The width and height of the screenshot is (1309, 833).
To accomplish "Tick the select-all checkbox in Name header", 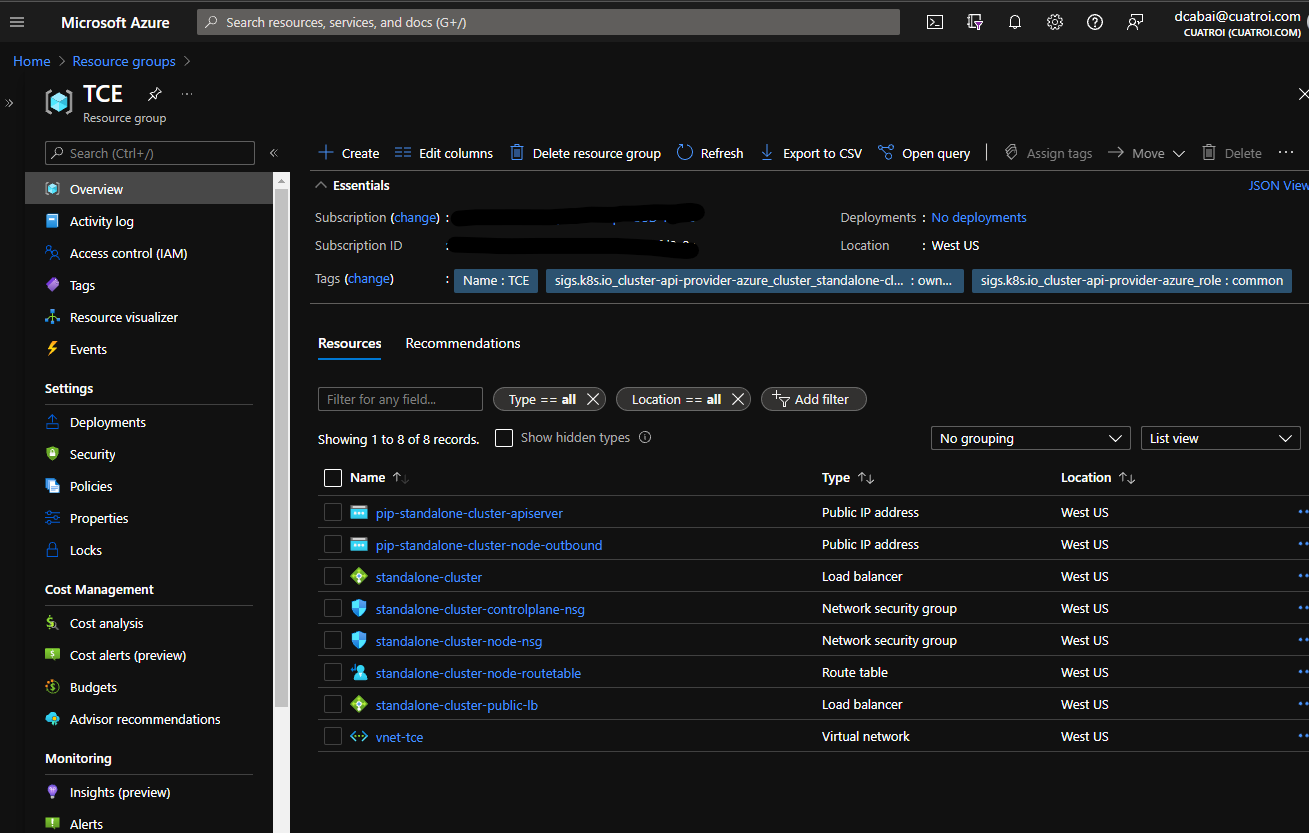I will pyautogui.click(x=333, y=478).
